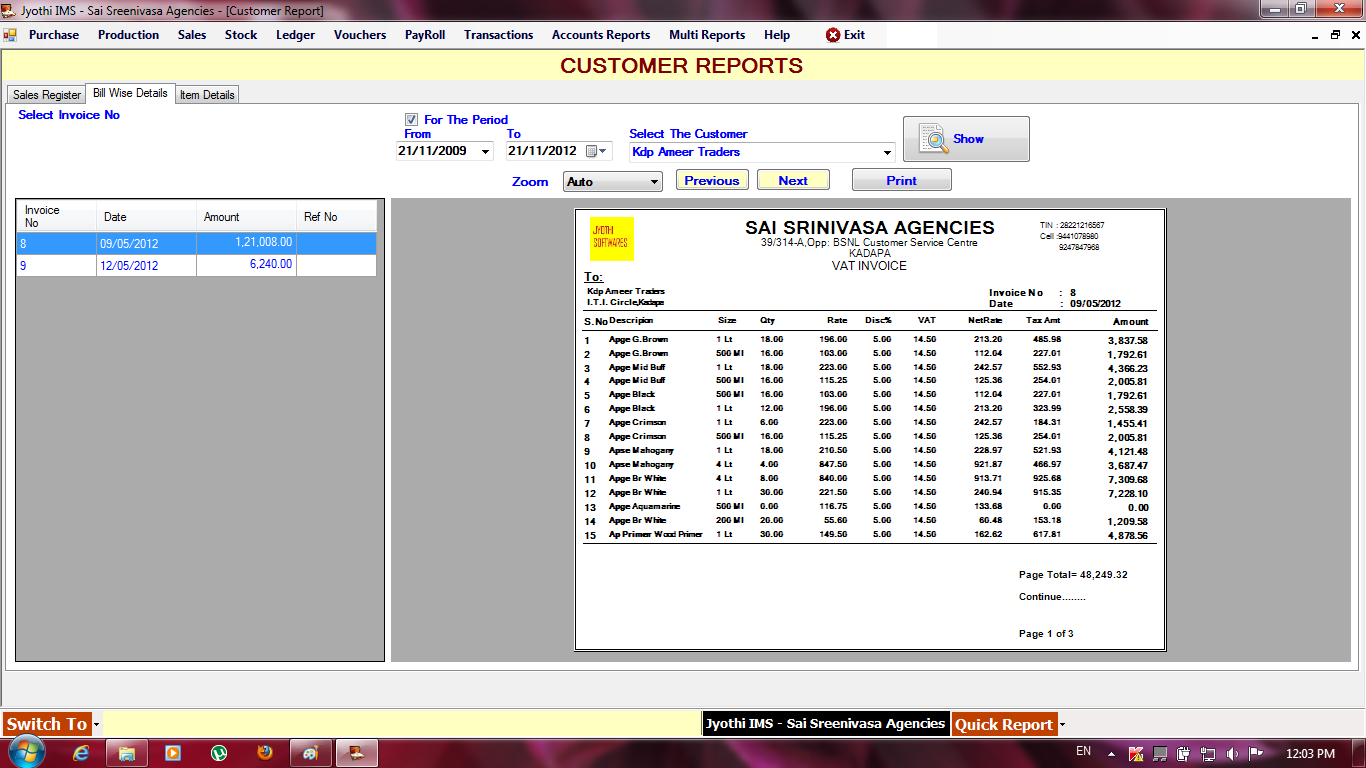Screen dimensions: 1366x768
Task: Click the Page Total 48,249.32 text
Action: click(x=1073, y=575)
